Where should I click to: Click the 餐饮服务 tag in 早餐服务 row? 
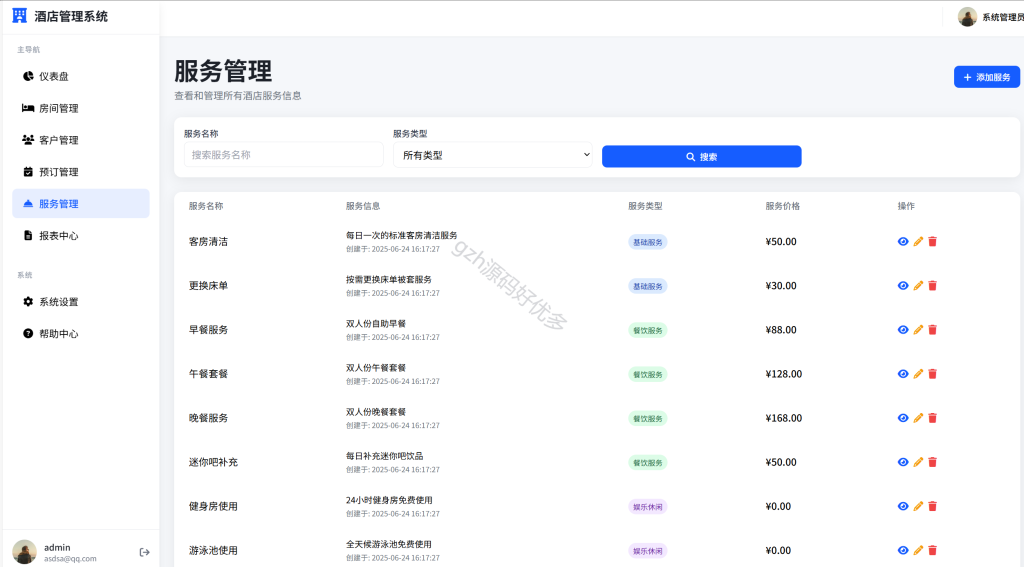pos(648,330)
